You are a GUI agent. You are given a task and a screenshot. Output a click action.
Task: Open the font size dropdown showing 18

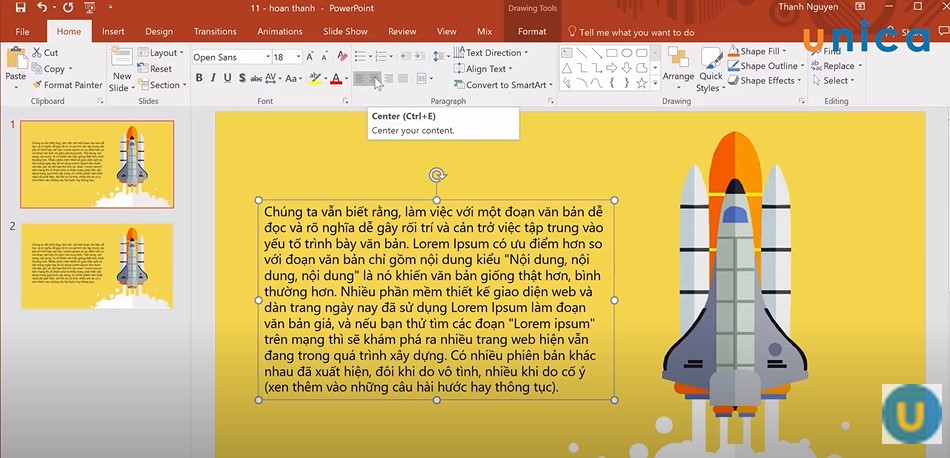[298, 57]
